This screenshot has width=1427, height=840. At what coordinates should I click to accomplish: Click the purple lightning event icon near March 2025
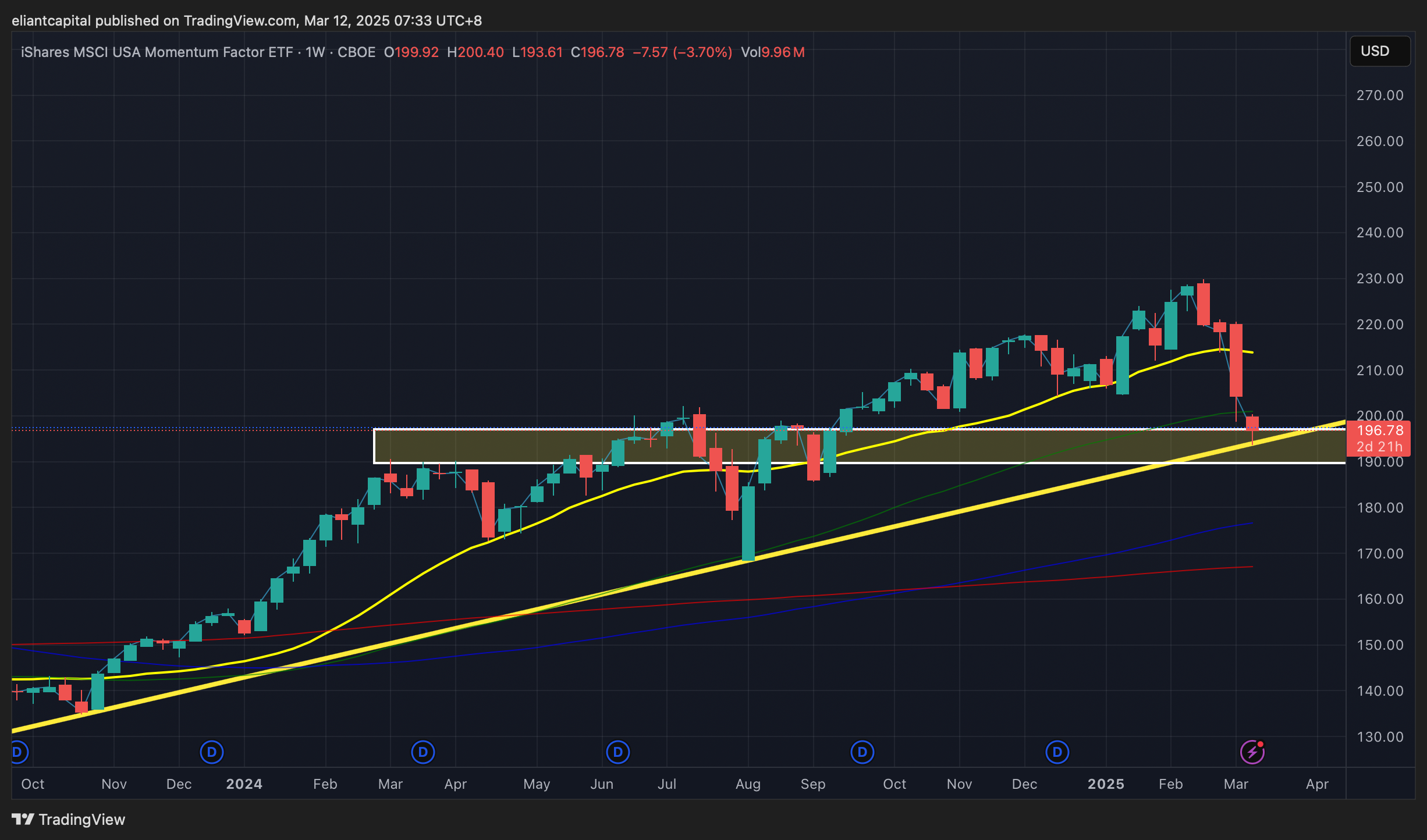coord(1252,752)
